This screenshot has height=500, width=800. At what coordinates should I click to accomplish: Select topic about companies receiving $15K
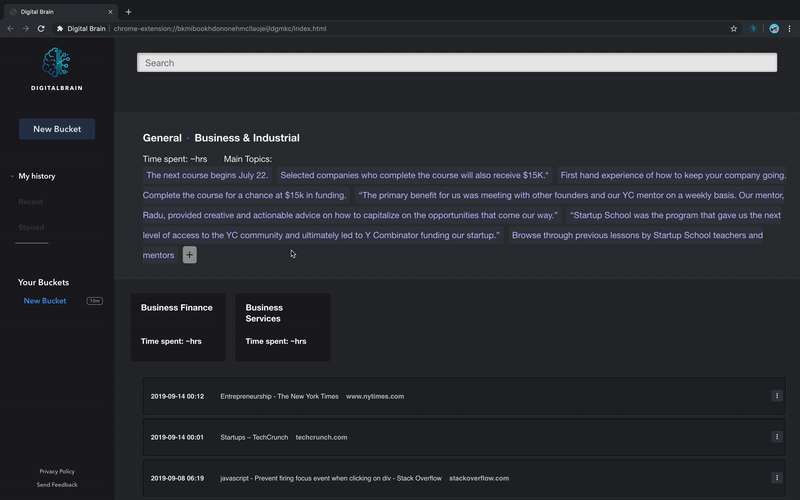click(414, 175)
